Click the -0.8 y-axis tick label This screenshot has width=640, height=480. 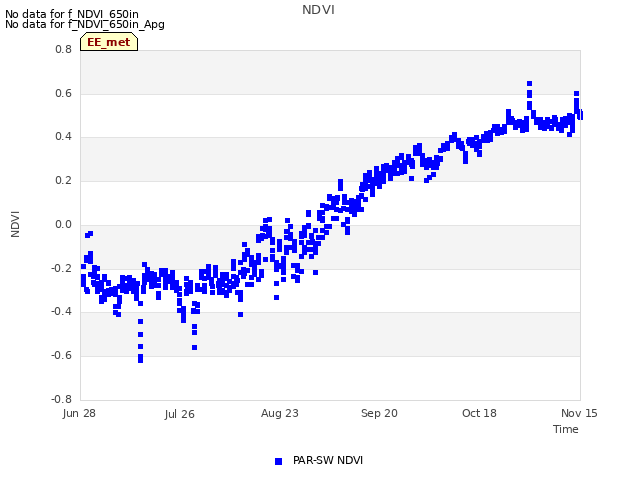click(x=61, y=399)
